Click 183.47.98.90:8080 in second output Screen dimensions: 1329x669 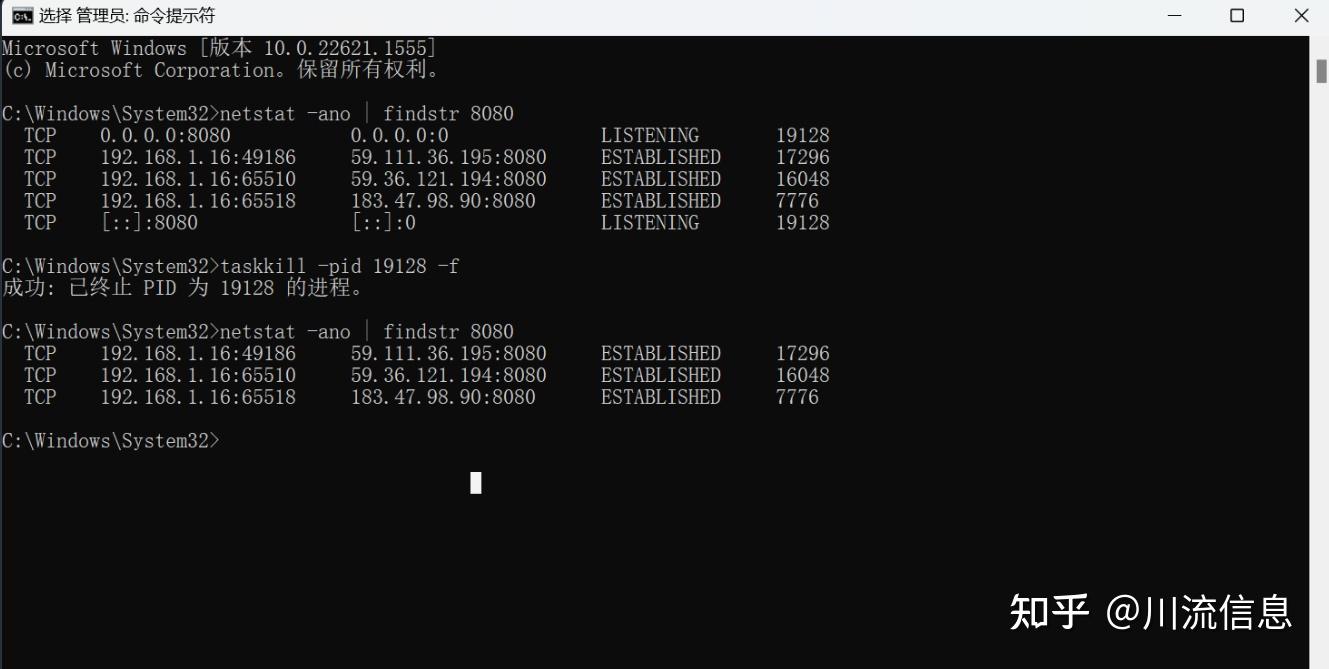[443, 397]
